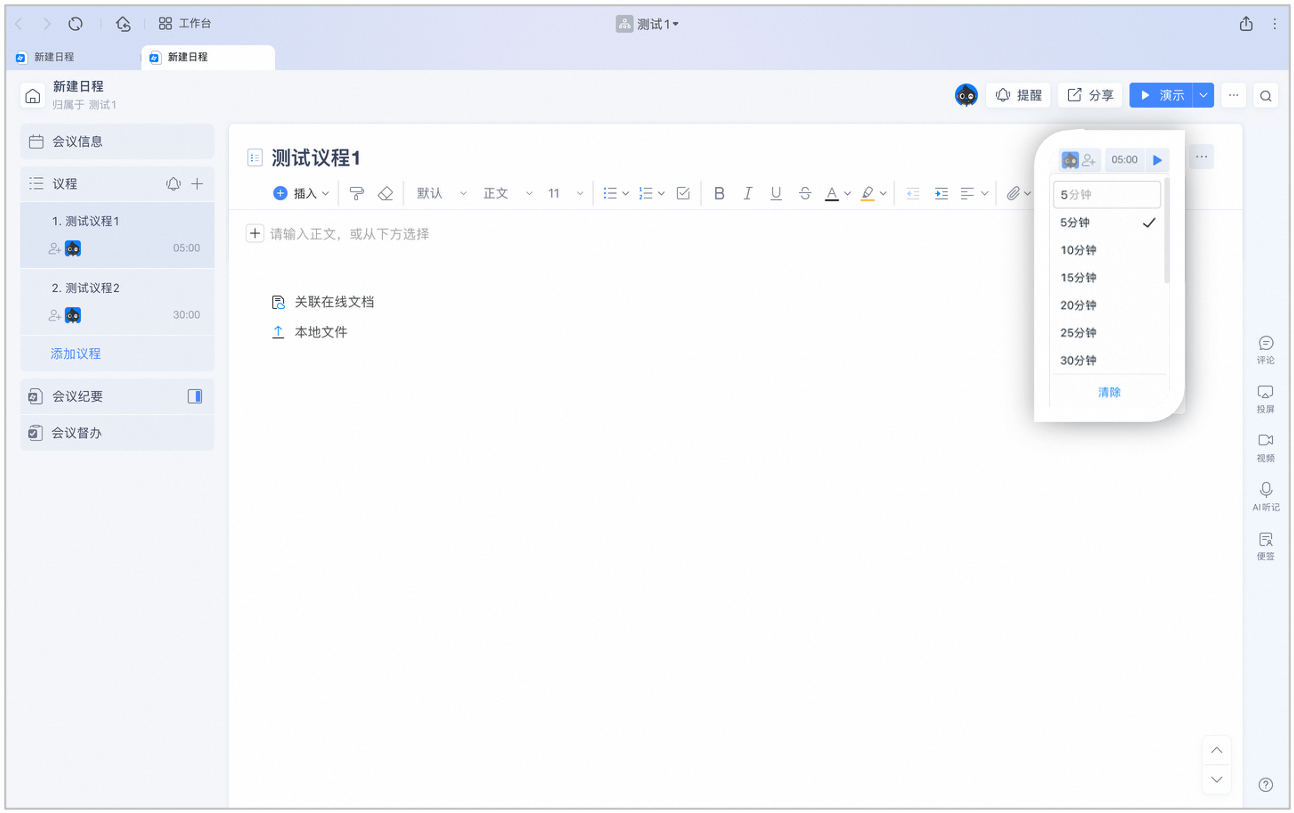Open 会议督办 section
Screen dimensions: 1294x813
point(117,433)
